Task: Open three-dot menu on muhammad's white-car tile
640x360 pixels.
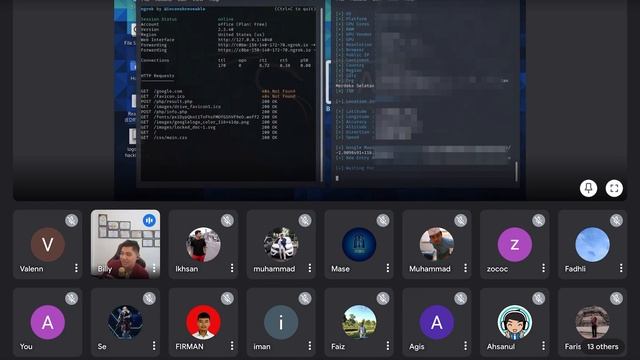Action: (310, 268)
